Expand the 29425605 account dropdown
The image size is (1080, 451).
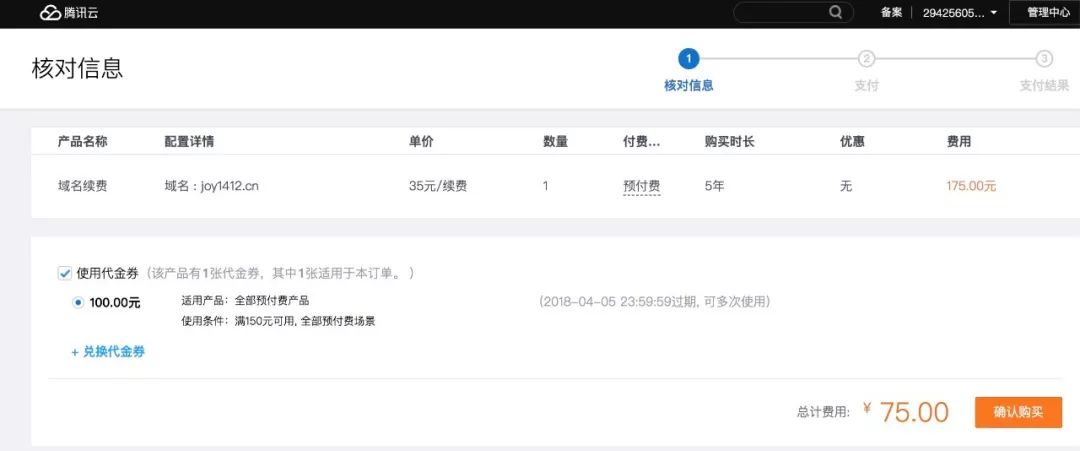959,12
